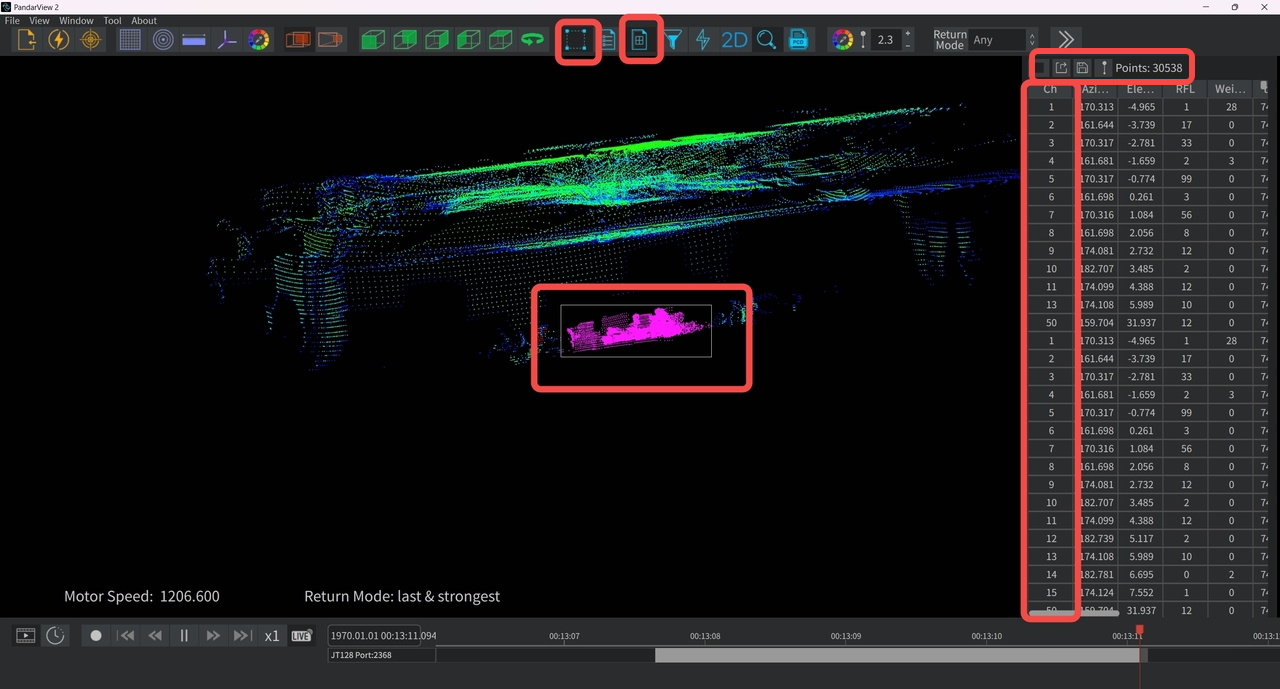This screenshot has height=689, width=1280.
Task: Show the coordinate axes icon
Action: [x=227, y=40]
